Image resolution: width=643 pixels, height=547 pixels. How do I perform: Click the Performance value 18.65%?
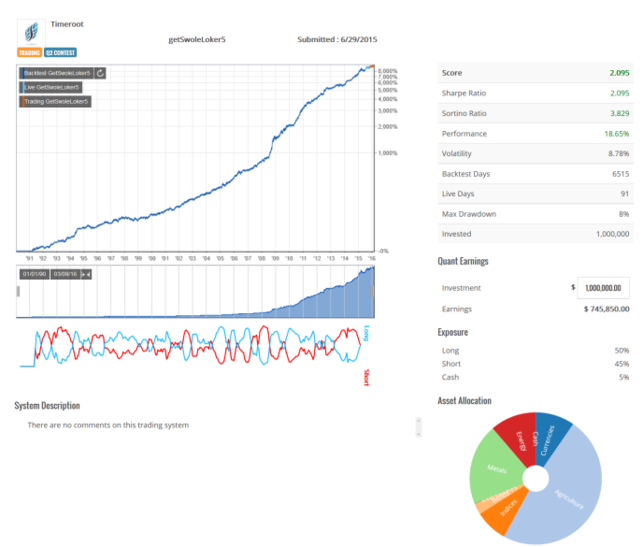(617, 134)
